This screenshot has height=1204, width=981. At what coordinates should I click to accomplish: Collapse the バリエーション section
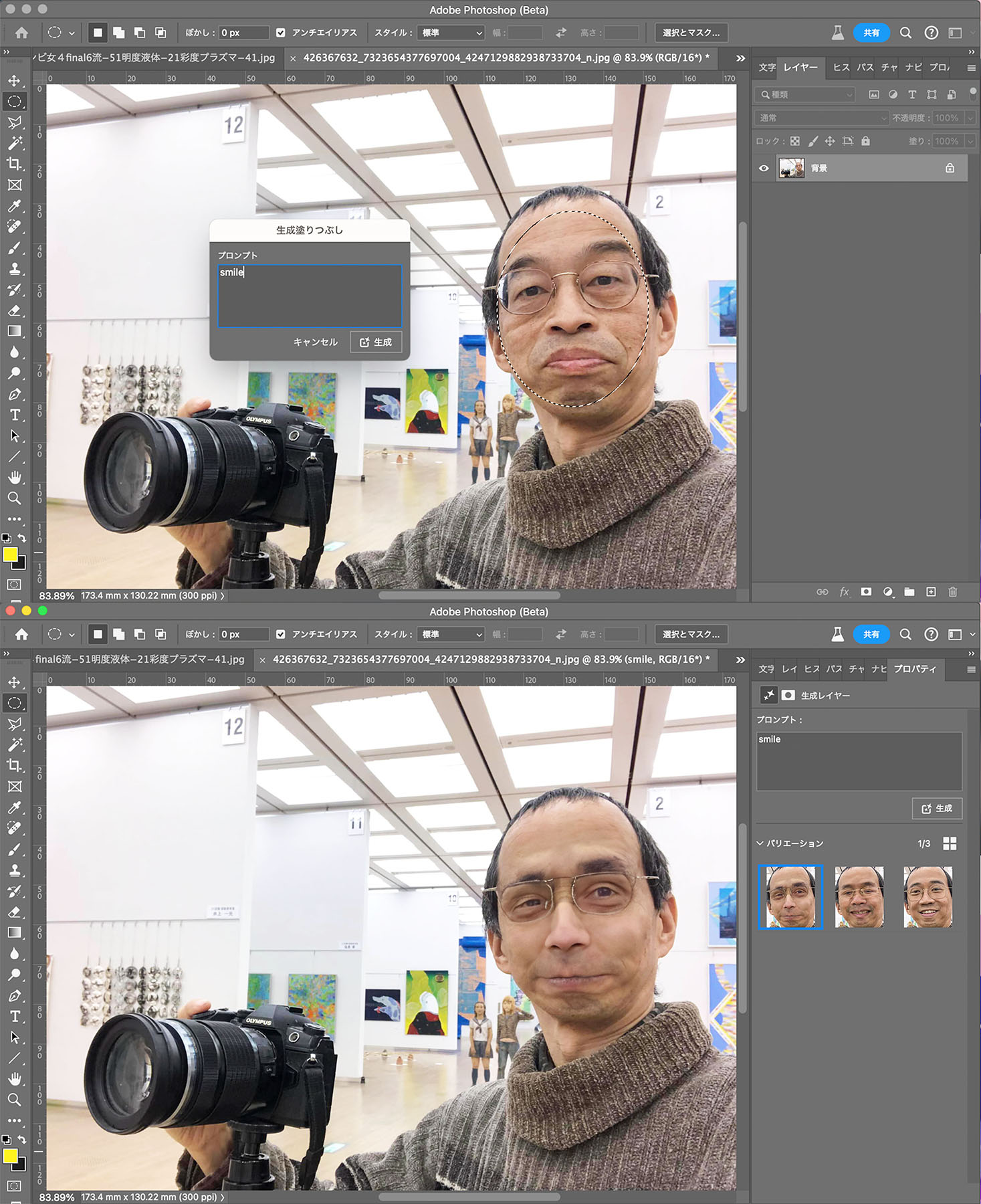tap(760, 843)
